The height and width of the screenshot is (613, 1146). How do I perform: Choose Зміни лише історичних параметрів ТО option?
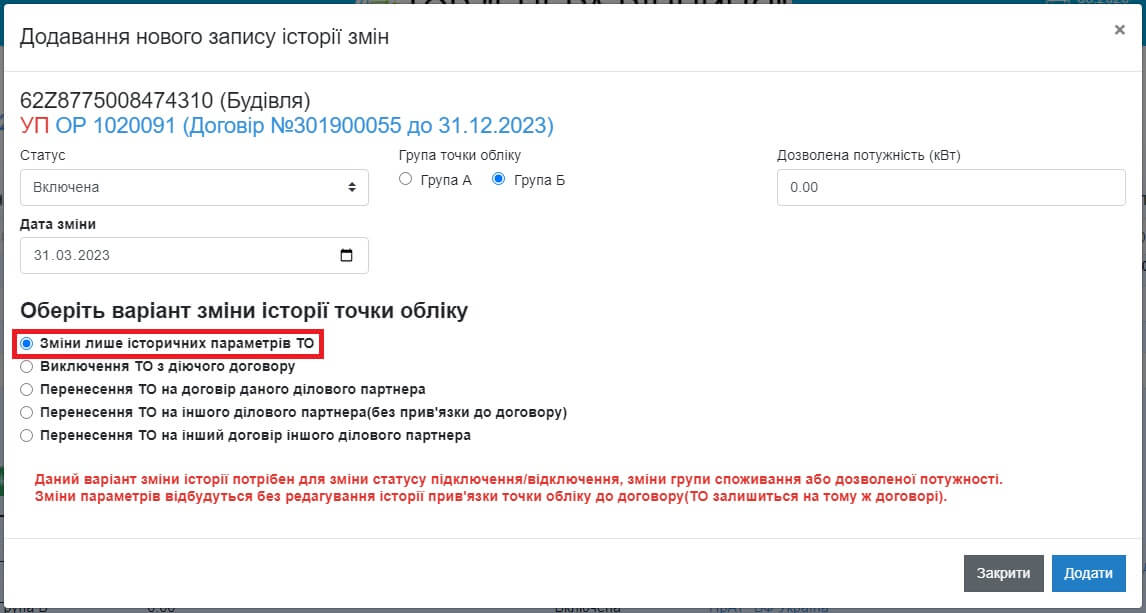pyautogui.click(x=27, y=343)
